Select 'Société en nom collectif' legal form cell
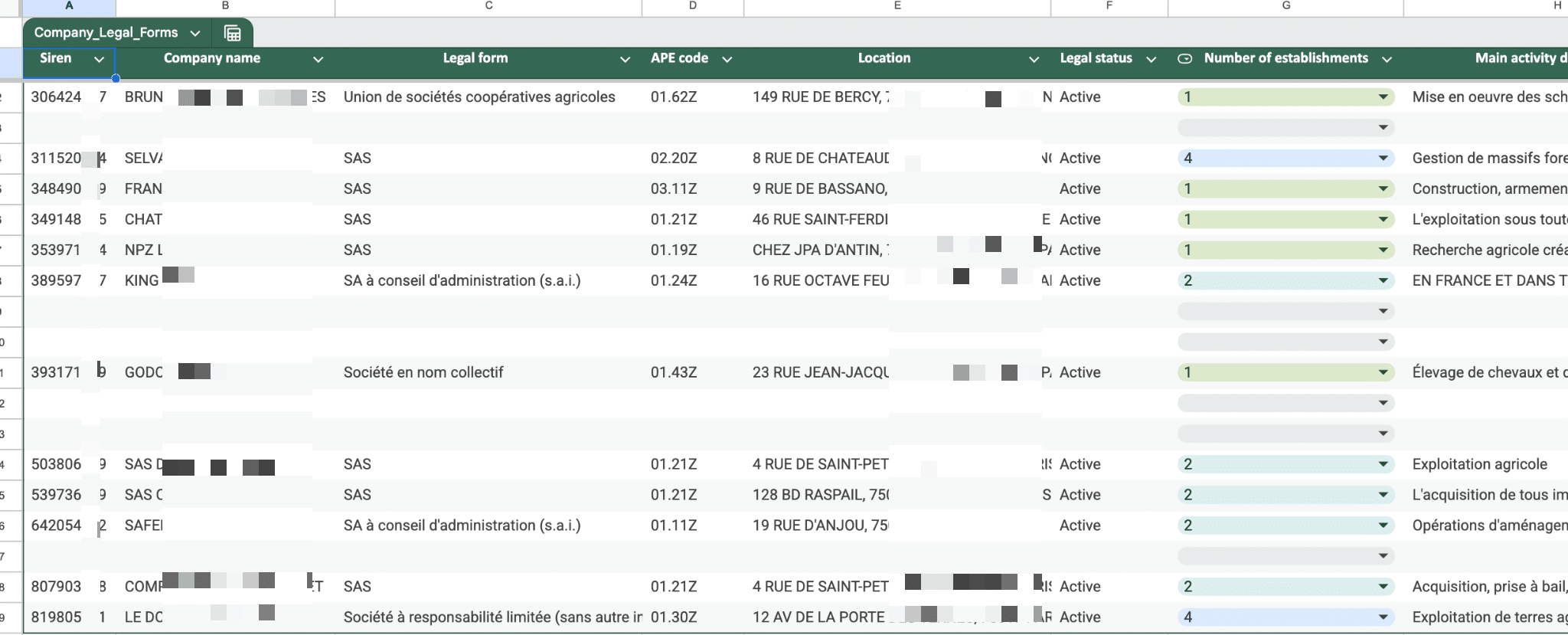The image size is (1568, 635). tap(423, 373)
